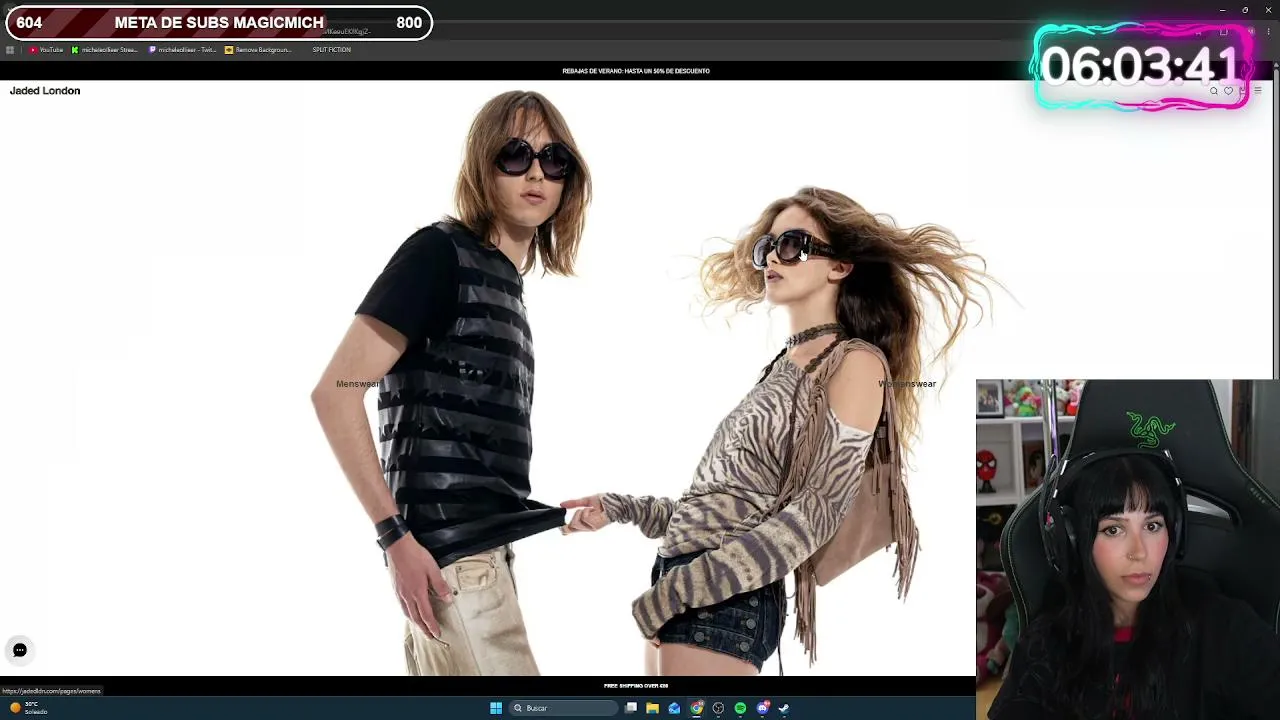Switch to Chrome on the taskbar
1280x720 pixels.
(x=696, y=708)
